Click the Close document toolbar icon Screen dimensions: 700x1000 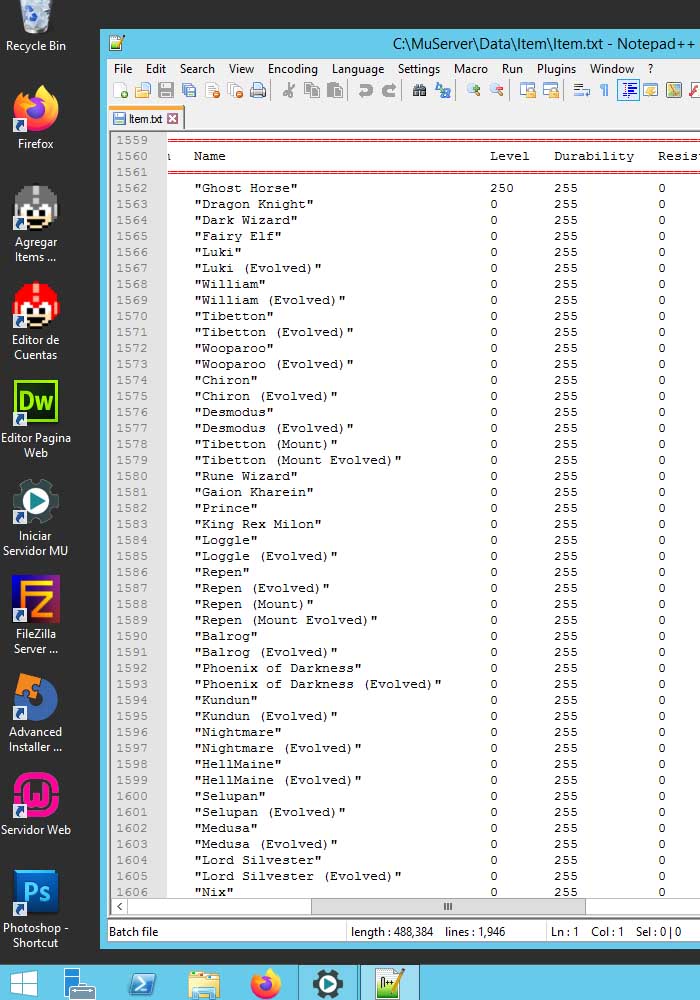[212, 91]
